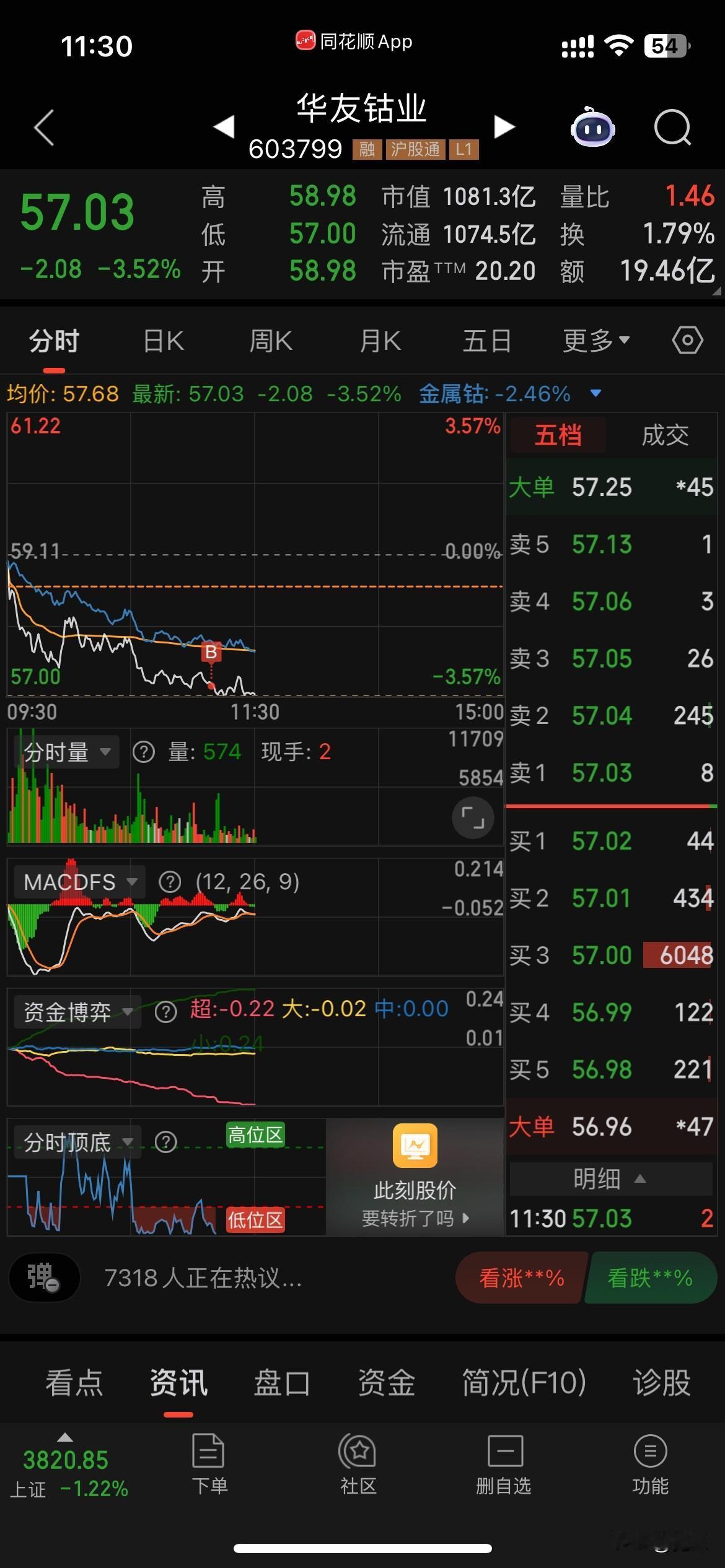Open 分时量 indicator dropdown
The height and width of the screenshot is (1568, 725).
[x=65, y=752]
